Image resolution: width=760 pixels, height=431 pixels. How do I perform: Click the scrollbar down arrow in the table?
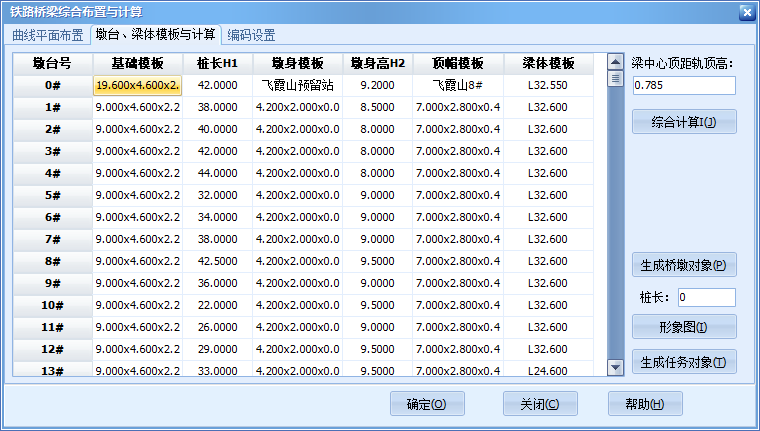(615, 367)
